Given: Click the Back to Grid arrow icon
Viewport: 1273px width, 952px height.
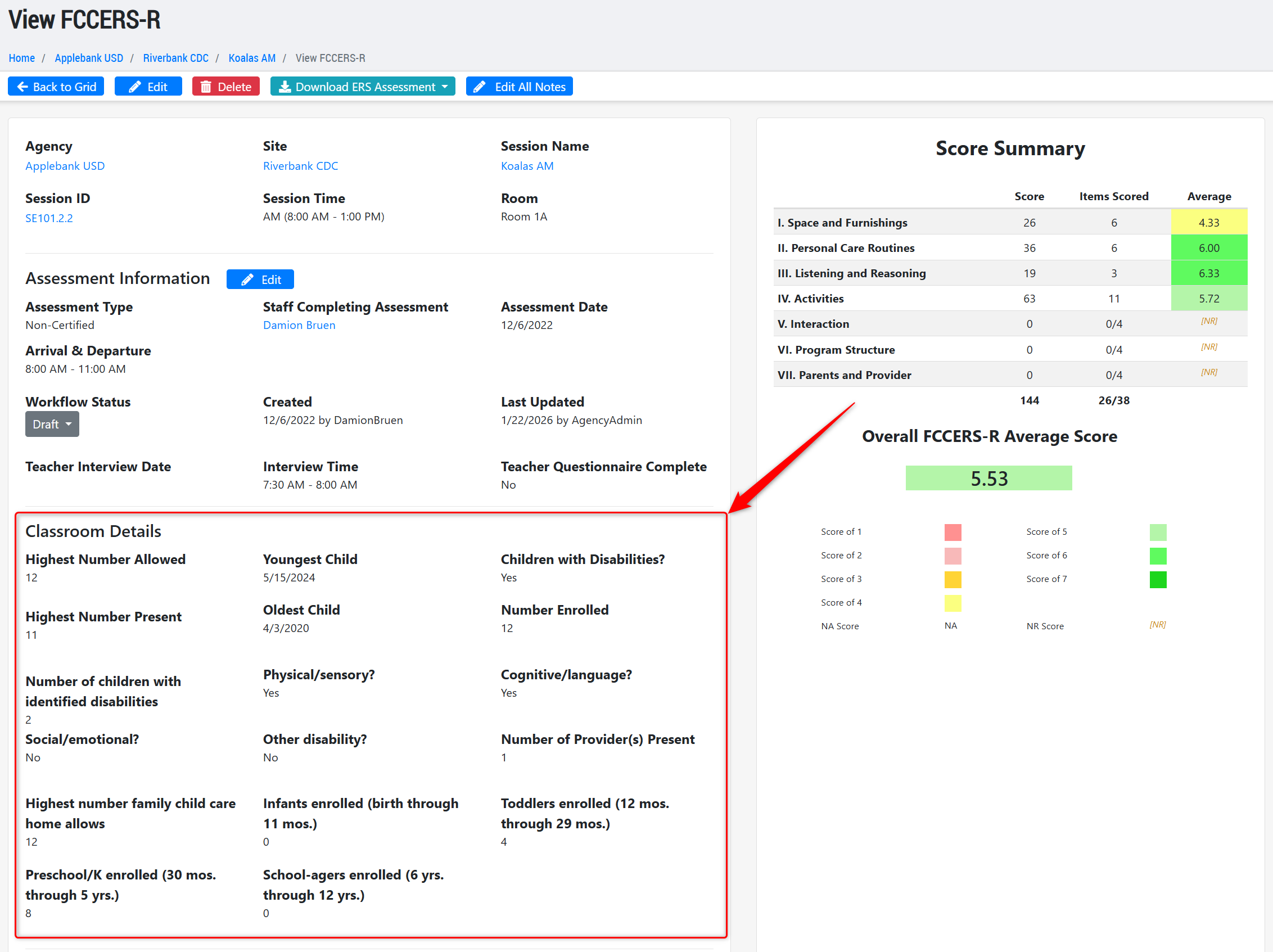Looking at the screenshot, I should (x=22, y=87).
